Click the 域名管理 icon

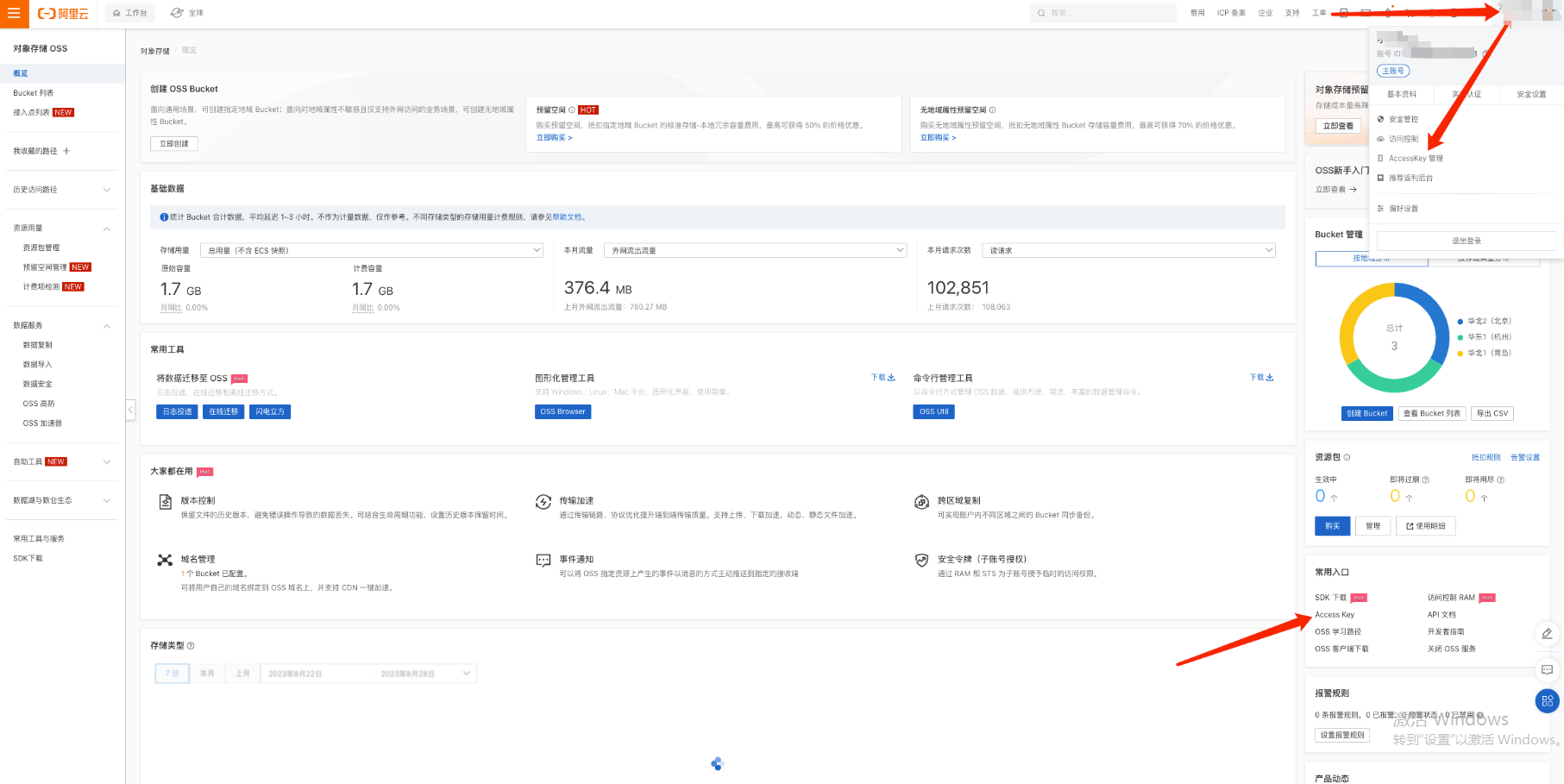165,560
